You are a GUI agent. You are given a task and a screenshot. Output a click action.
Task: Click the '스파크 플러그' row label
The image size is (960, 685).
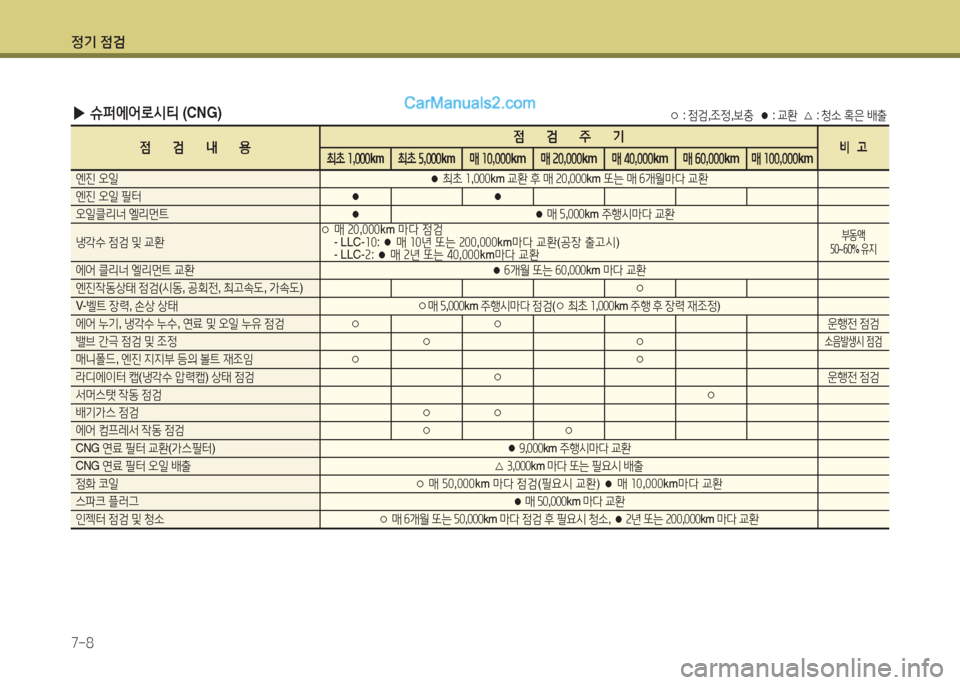click(107, 501)
